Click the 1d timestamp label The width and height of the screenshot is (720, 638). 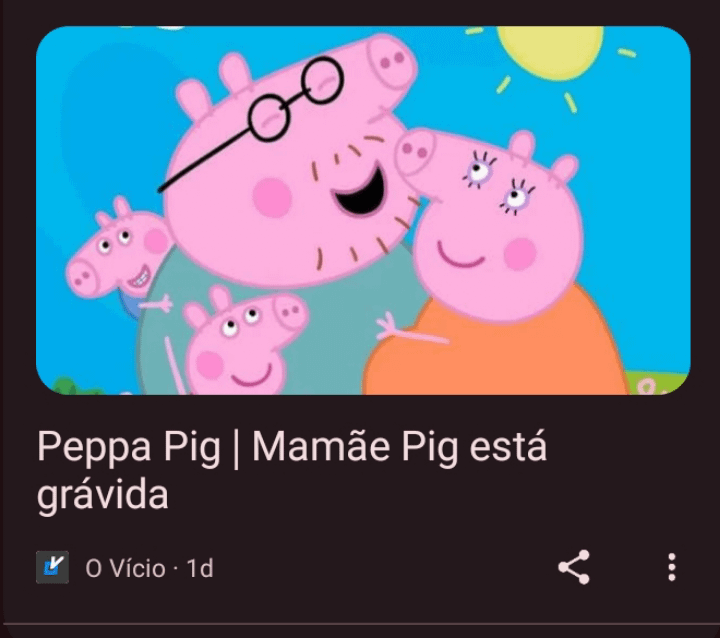200,569
